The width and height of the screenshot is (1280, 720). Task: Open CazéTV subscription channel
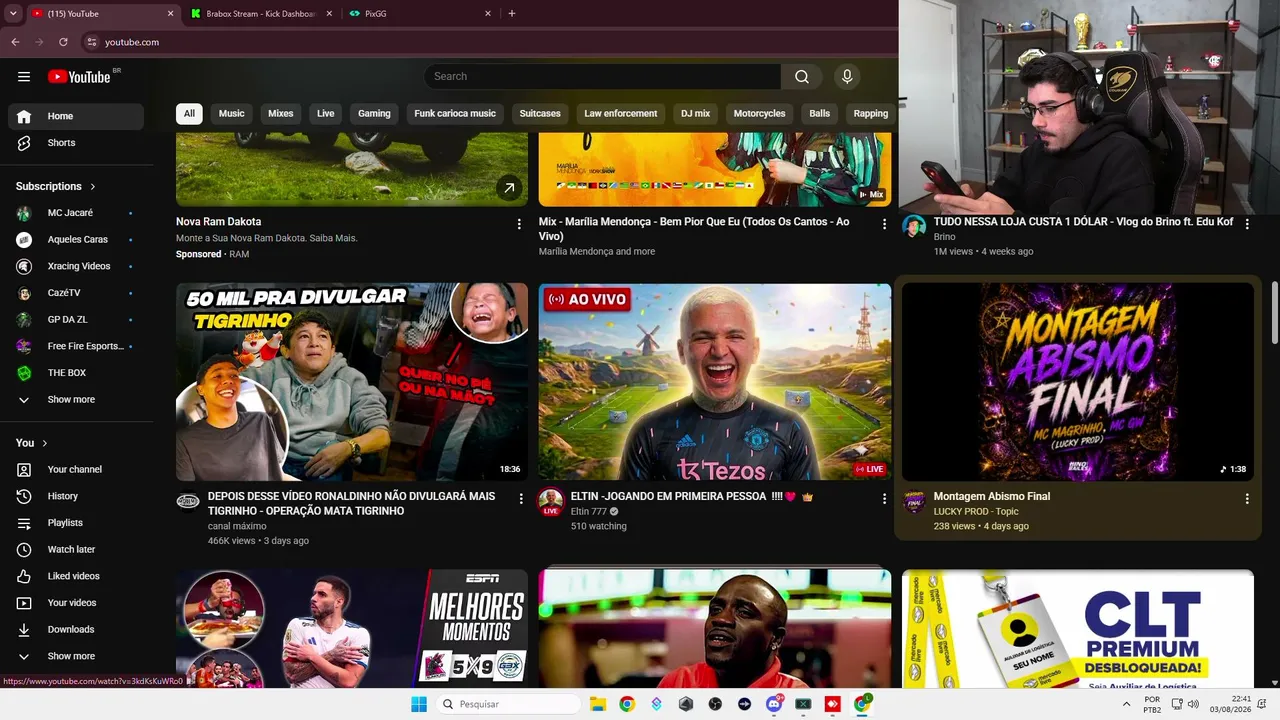point(76,293)
